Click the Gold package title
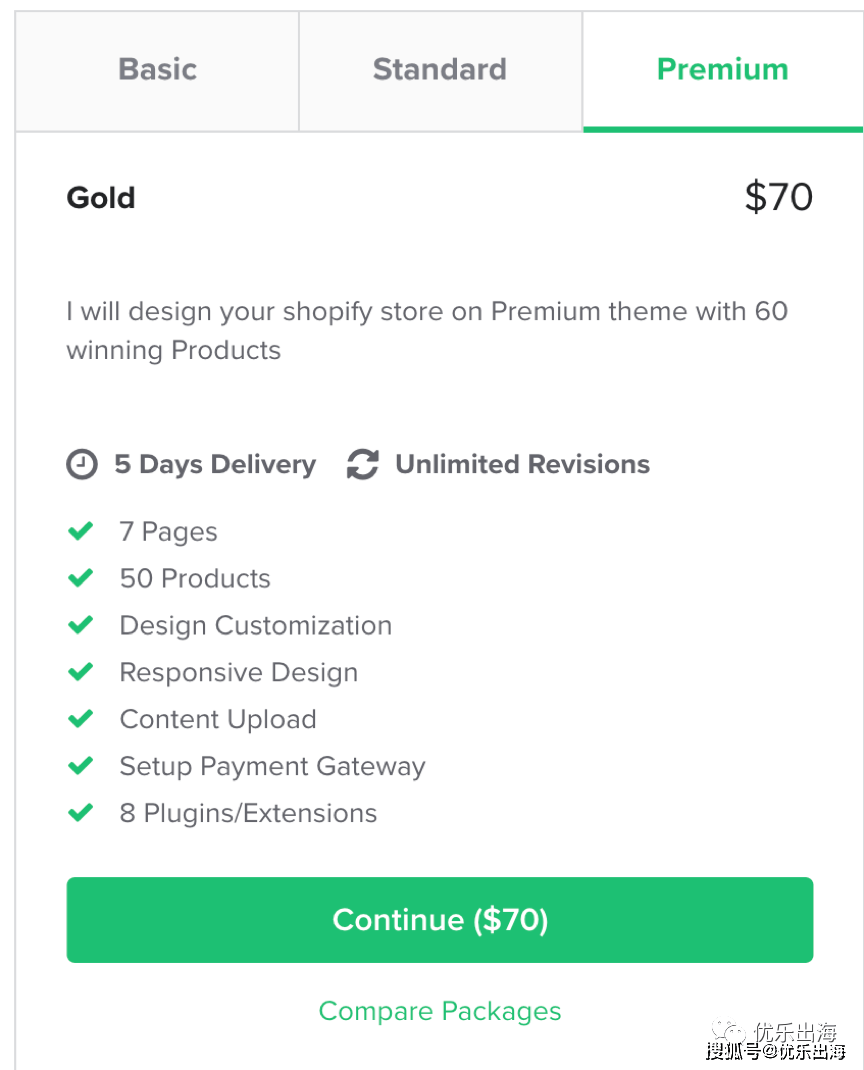Image resolution: width=864 pixels, height=1070 pixels. coord(100,197)
